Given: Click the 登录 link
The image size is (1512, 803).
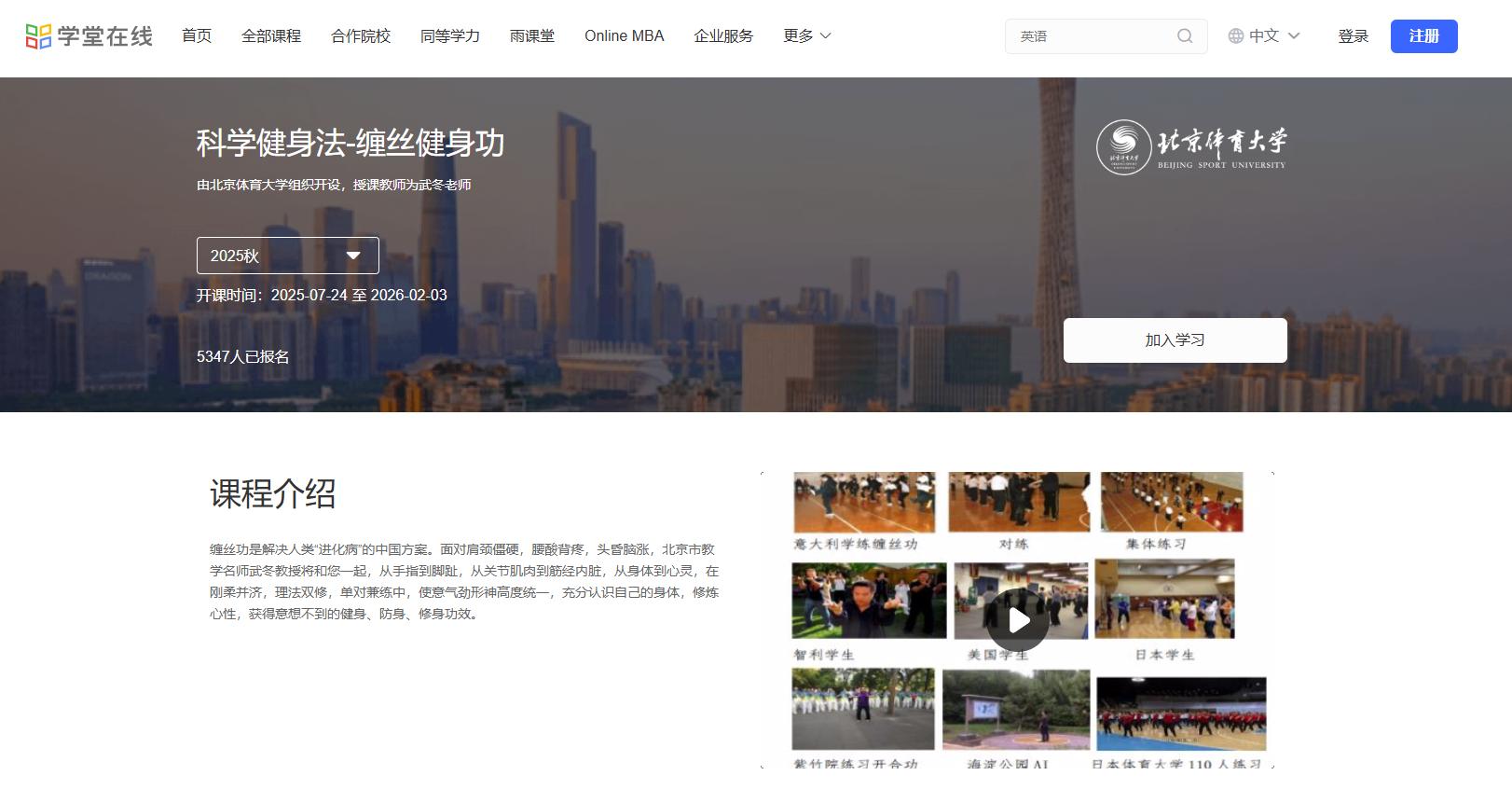Looking at the screenshot, I should click(x=1353, y=36).
